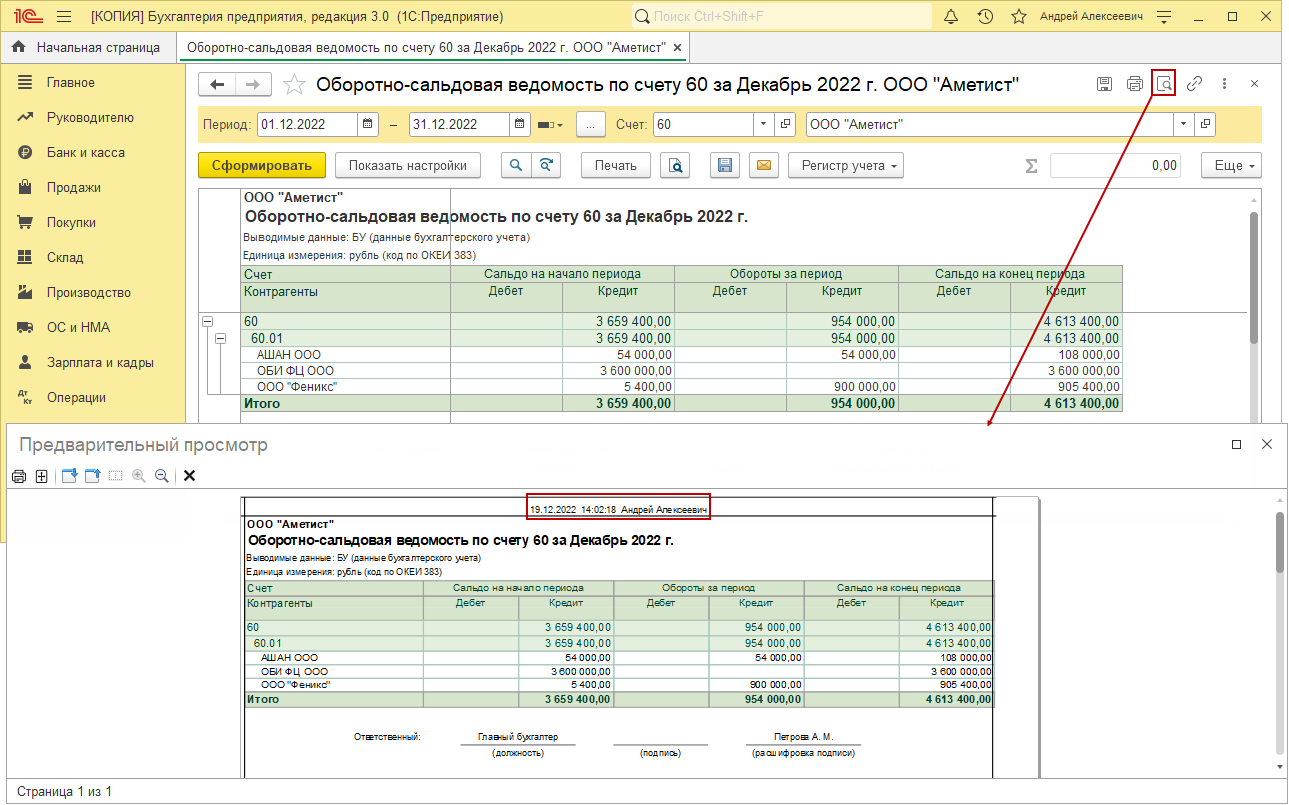The height and width of the screenshot is (805, 1289).
Task: Click the ellipsis period selection button
Action: coord(592,125)
